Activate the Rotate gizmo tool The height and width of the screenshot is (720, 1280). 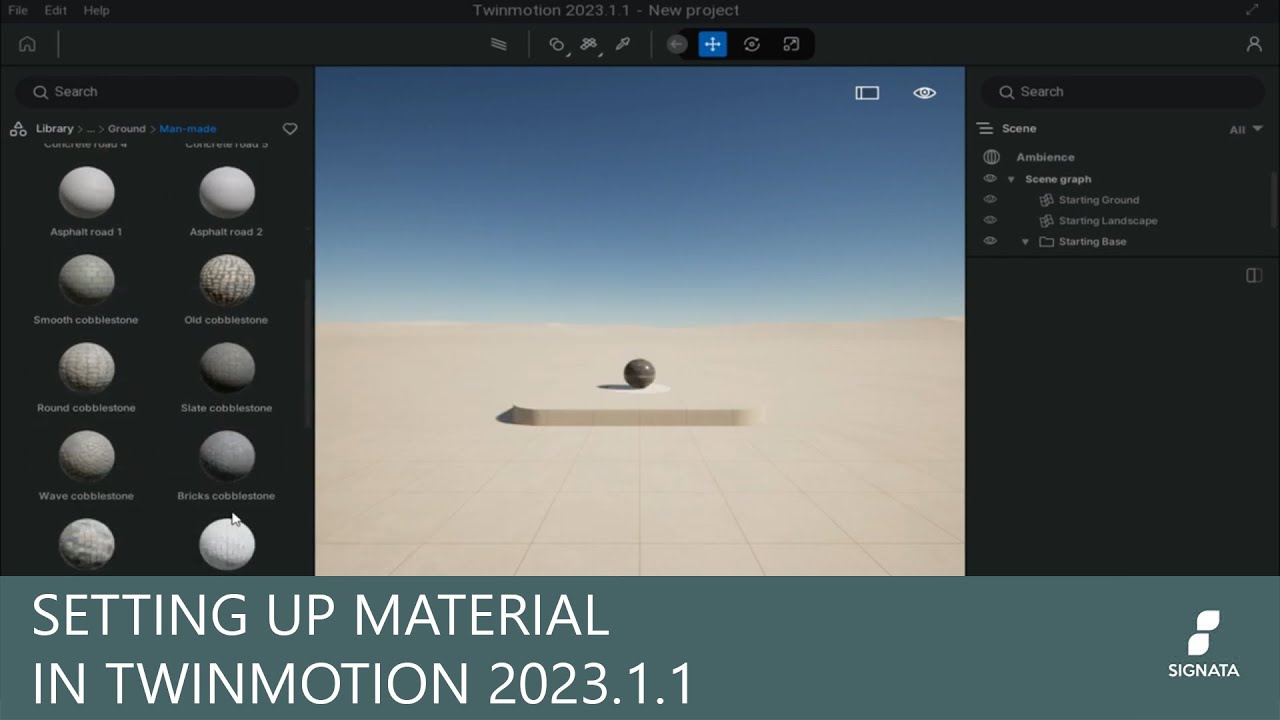tap(752, 44)
